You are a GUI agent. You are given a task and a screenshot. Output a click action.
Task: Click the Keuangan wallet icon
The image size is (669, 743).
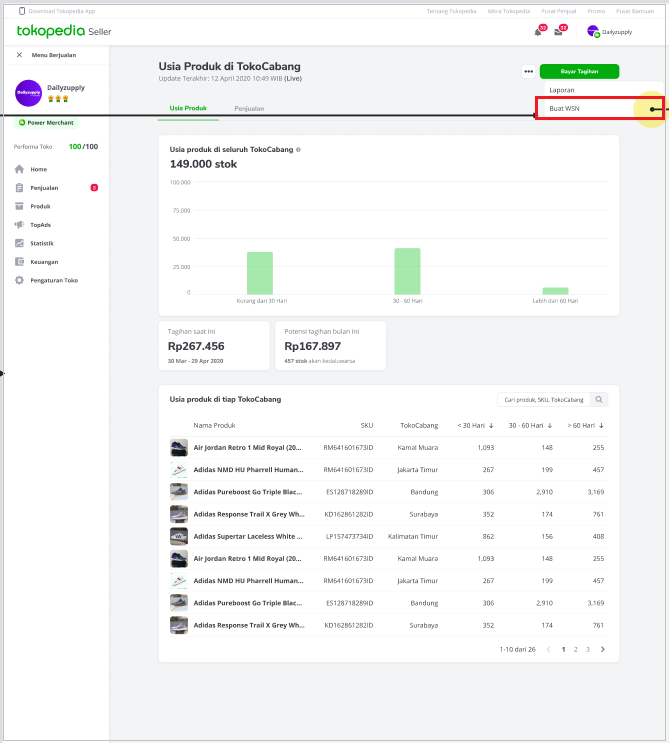19,262
